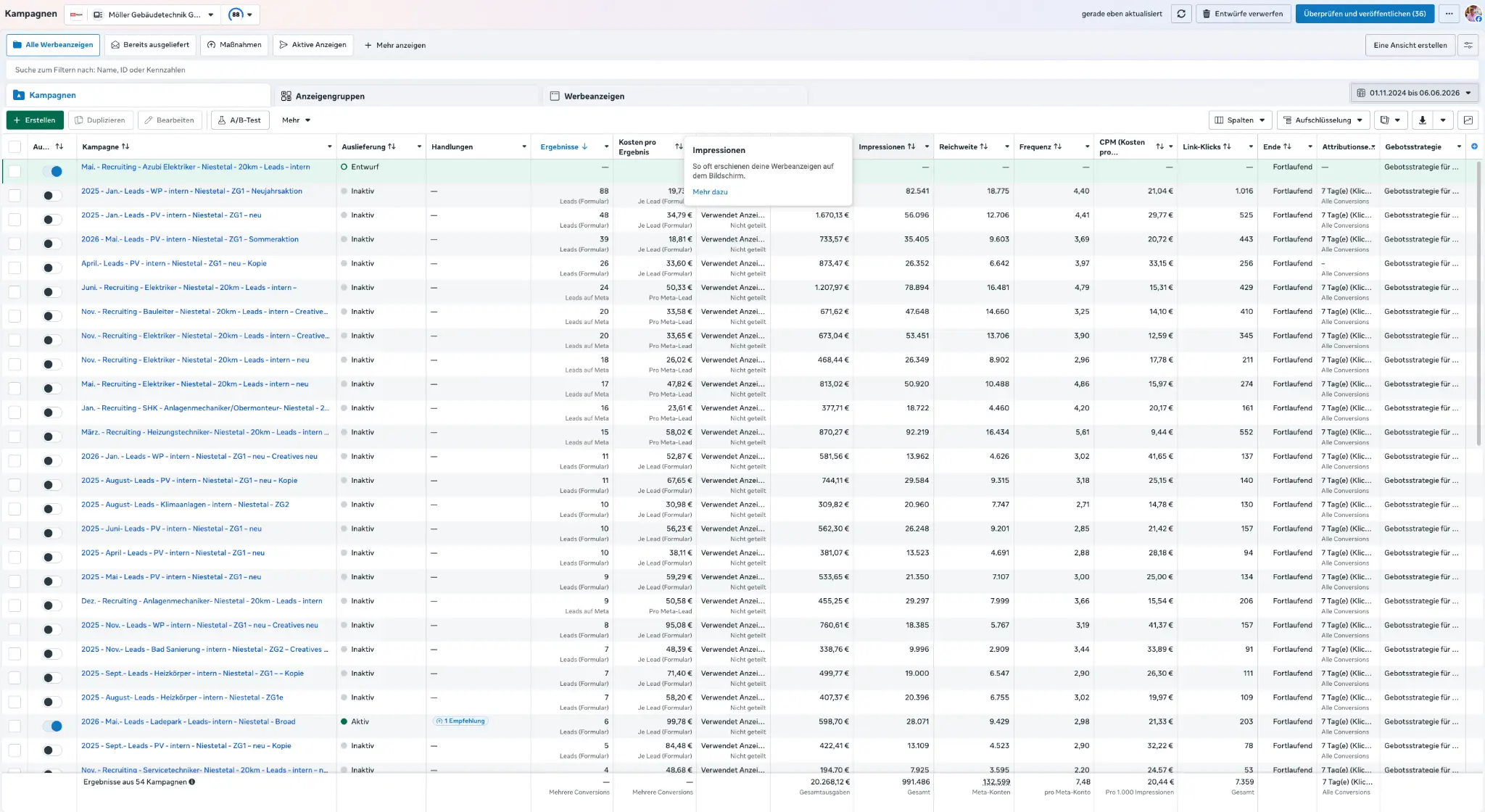Open the Mehr dazu tooltip link
1485x812 pixels.
coord(710,192)
